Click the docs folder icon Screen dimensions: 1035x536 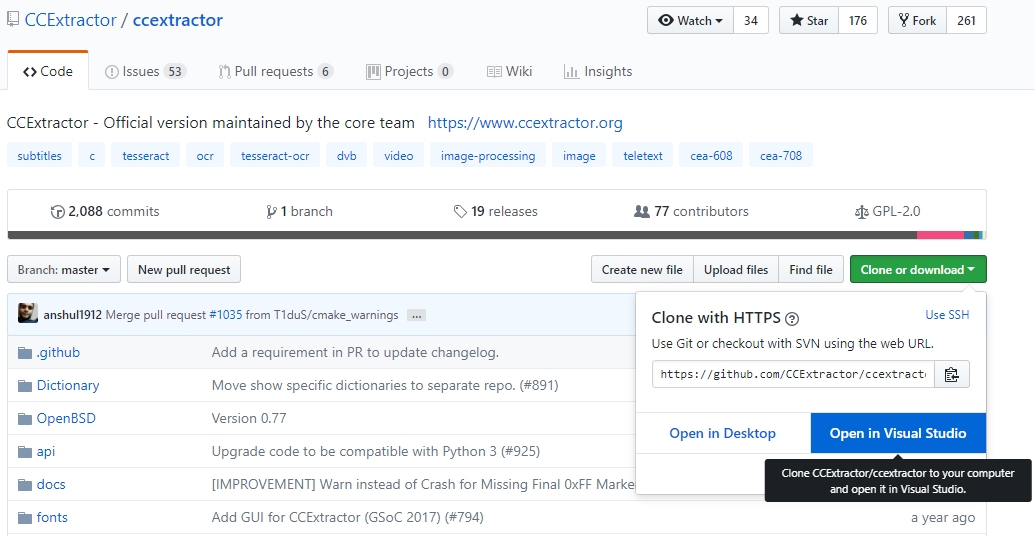click(x=25, y=485)
